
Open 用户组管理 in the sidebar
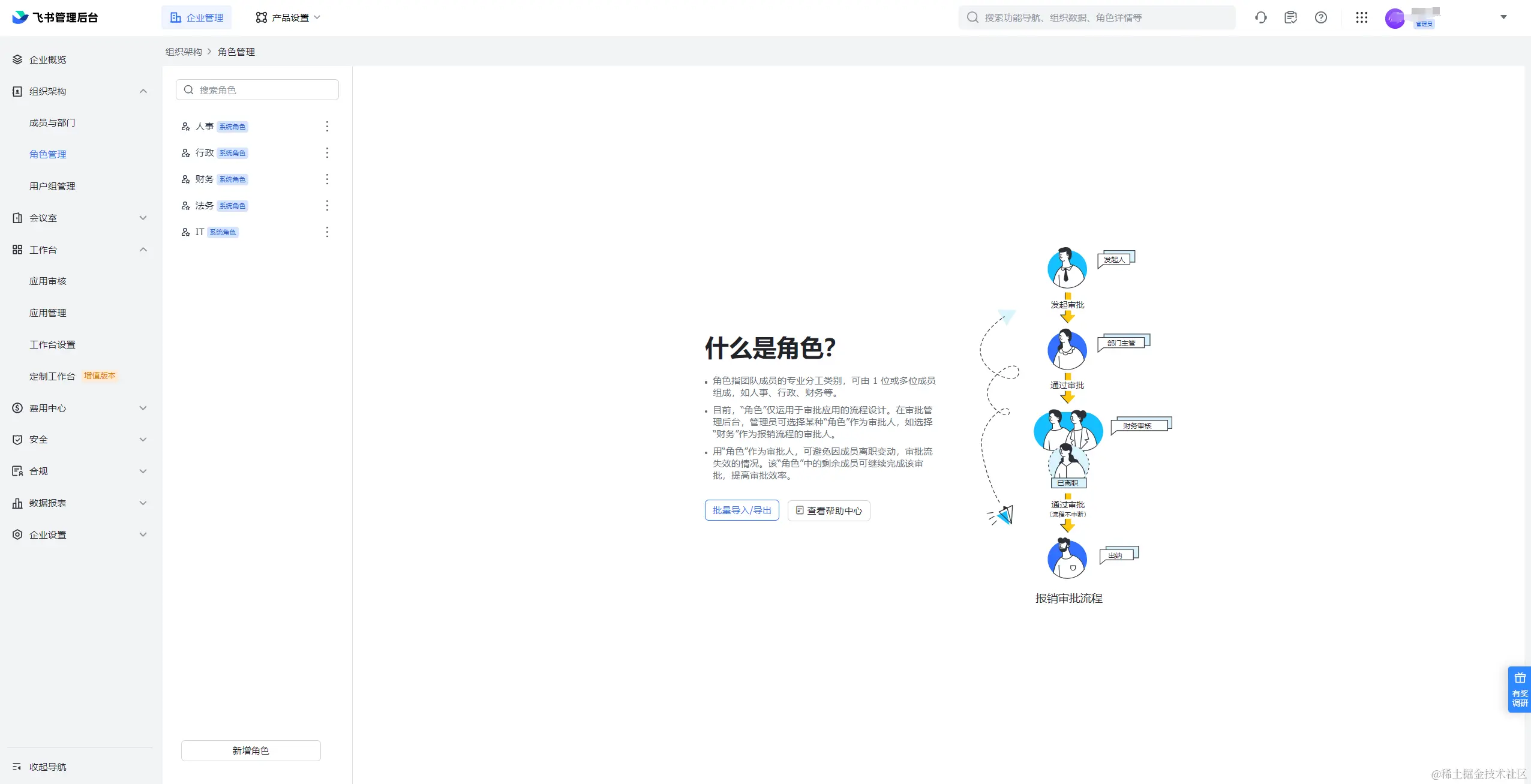pos(52,186)
